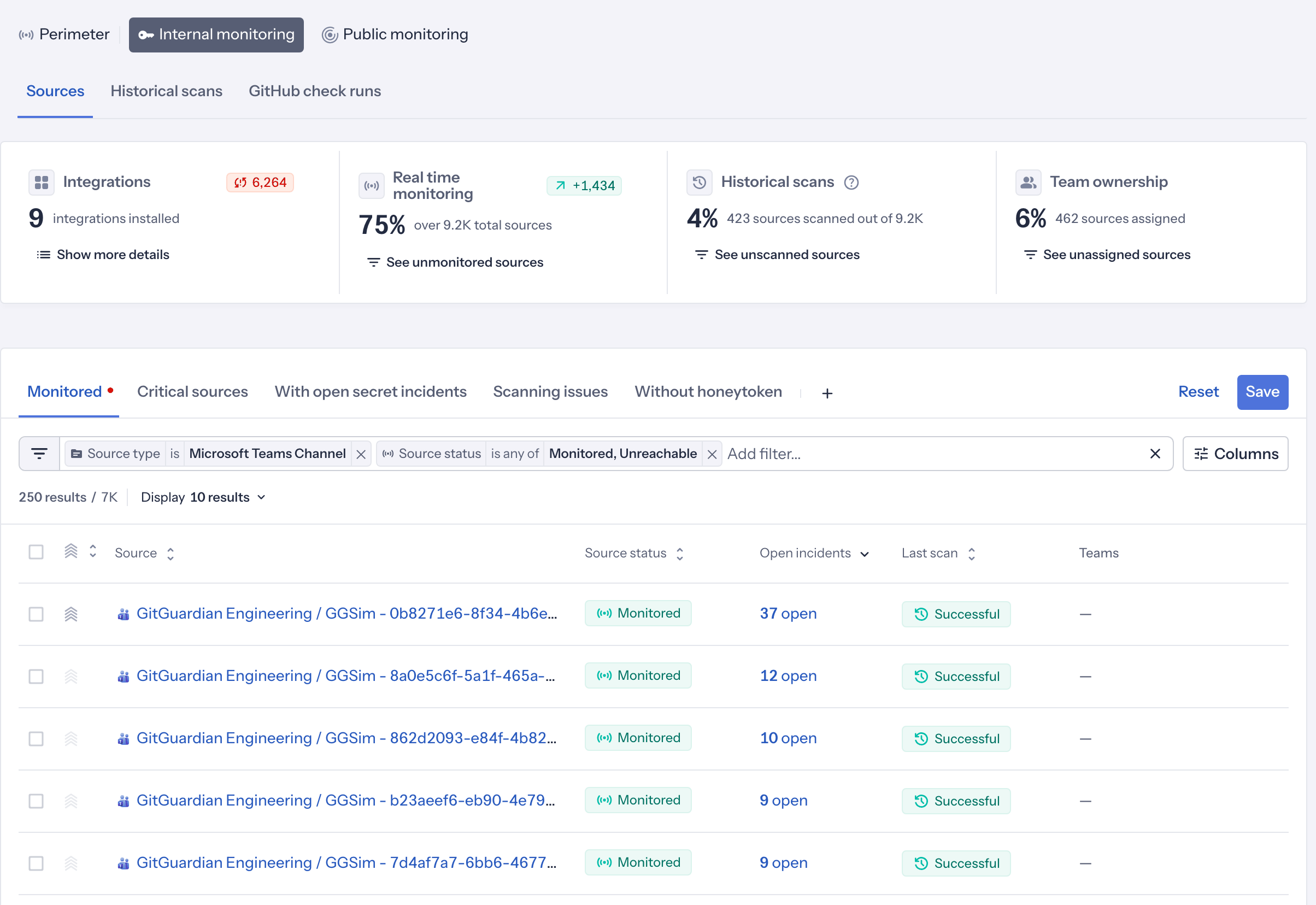Toggle criticality icon on the 10 open row
The image size is (1316, 905).
[71, 739]
